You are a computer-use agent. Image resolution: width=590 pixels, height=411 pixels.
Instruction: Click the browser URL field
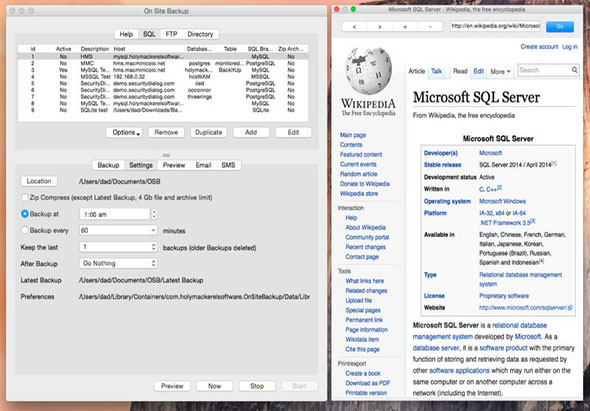pos(496,26)
